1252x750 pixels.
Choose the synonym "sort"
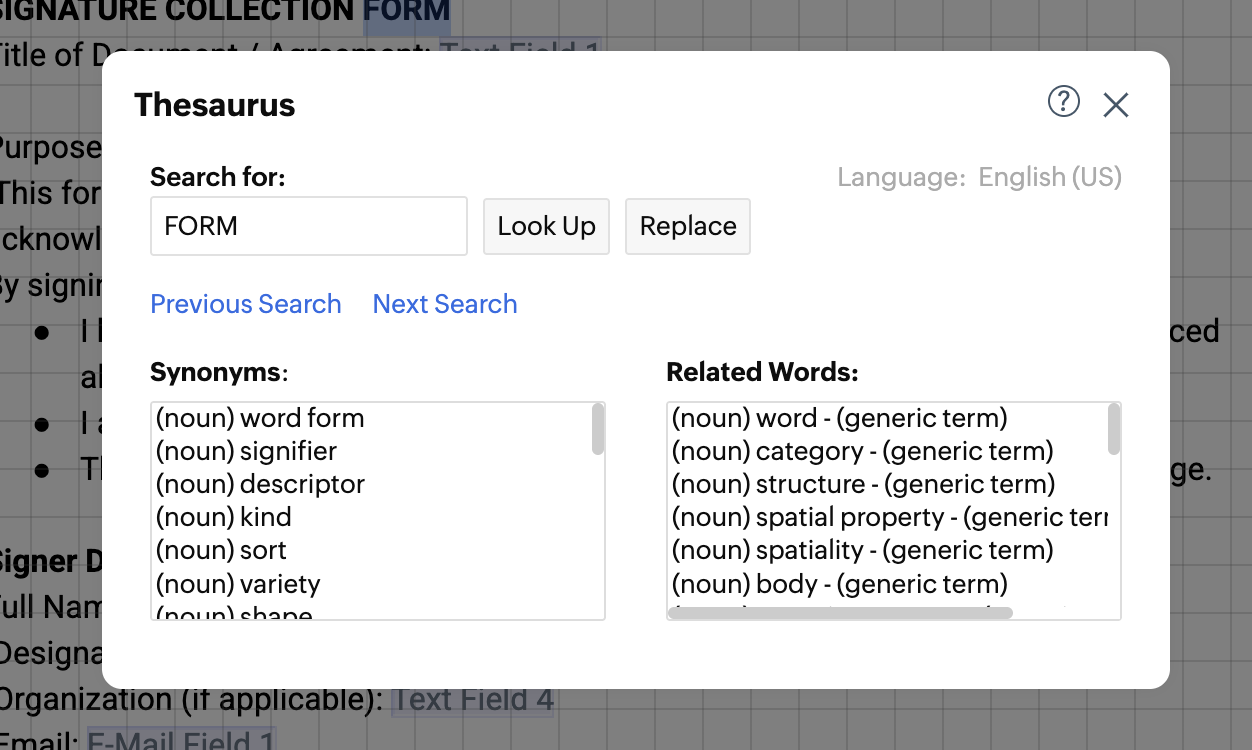pyautogui.click(x=222, y=550)
